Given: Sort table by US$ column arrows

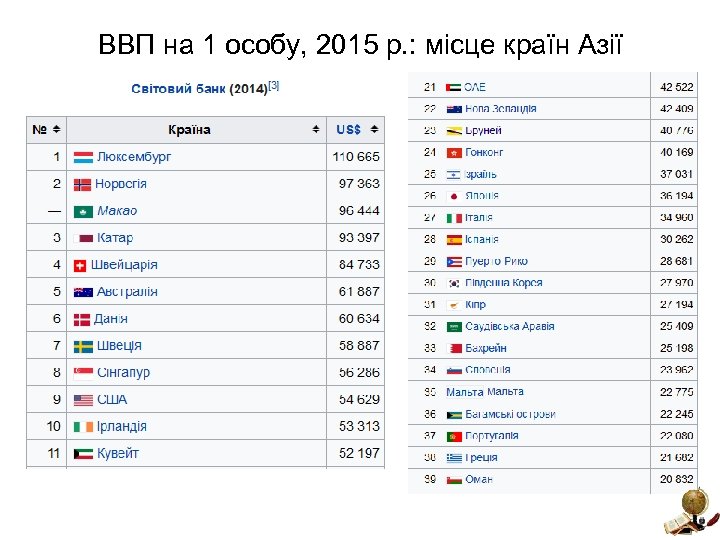Looking at the screenshot, I should tap(374, 130).
